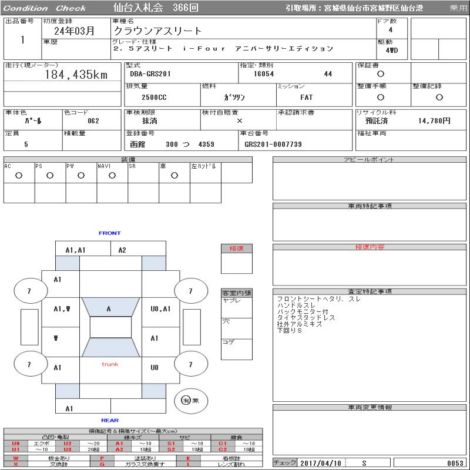Click the left side mirror rectangle on diagram
This screenshot has height=470, width=470.
(x=29, y=327)
